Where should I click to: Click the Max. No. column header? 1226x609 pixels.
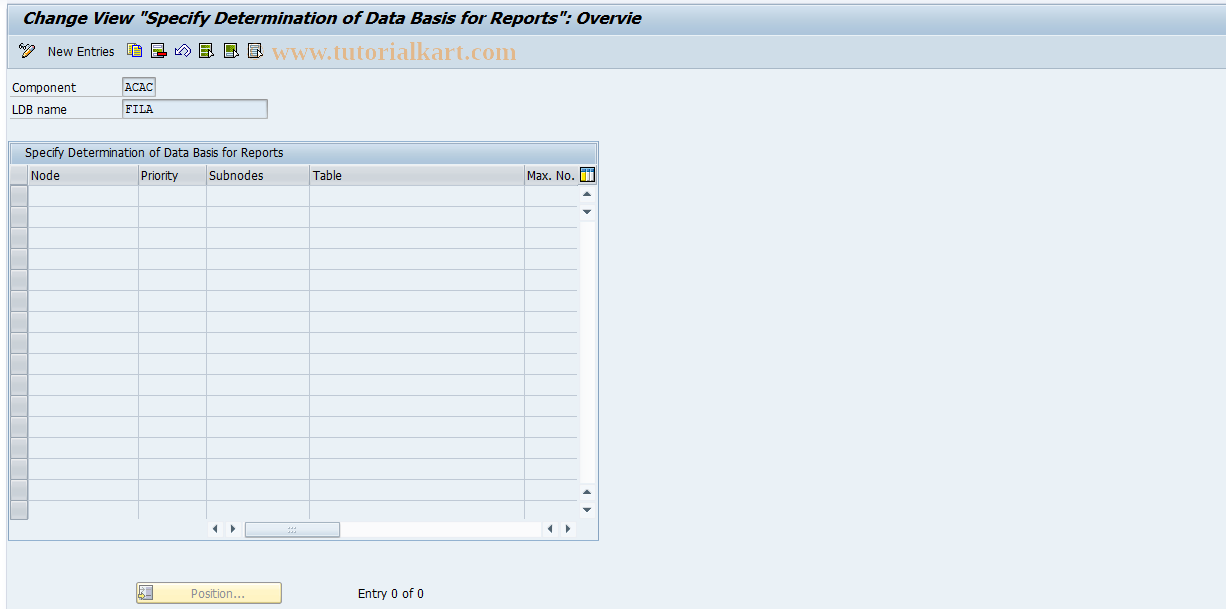551,176
